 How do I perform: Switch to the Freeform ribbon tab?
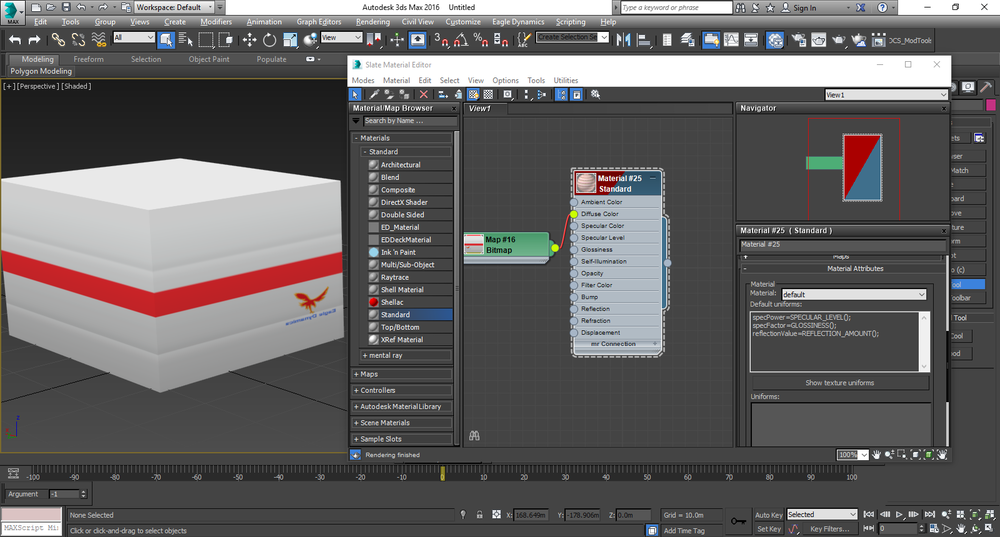(88, 59)
